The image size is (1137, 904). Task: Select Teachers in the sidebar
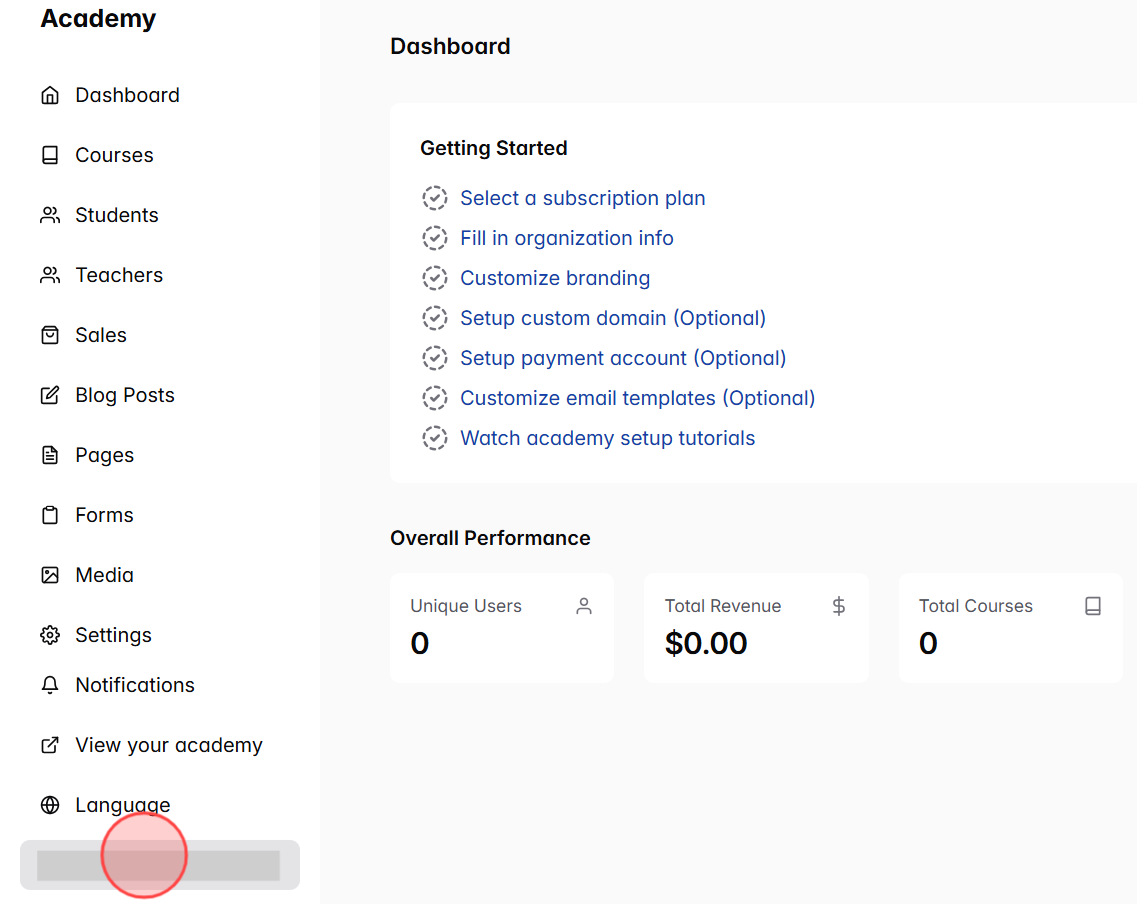click(119, 274)
